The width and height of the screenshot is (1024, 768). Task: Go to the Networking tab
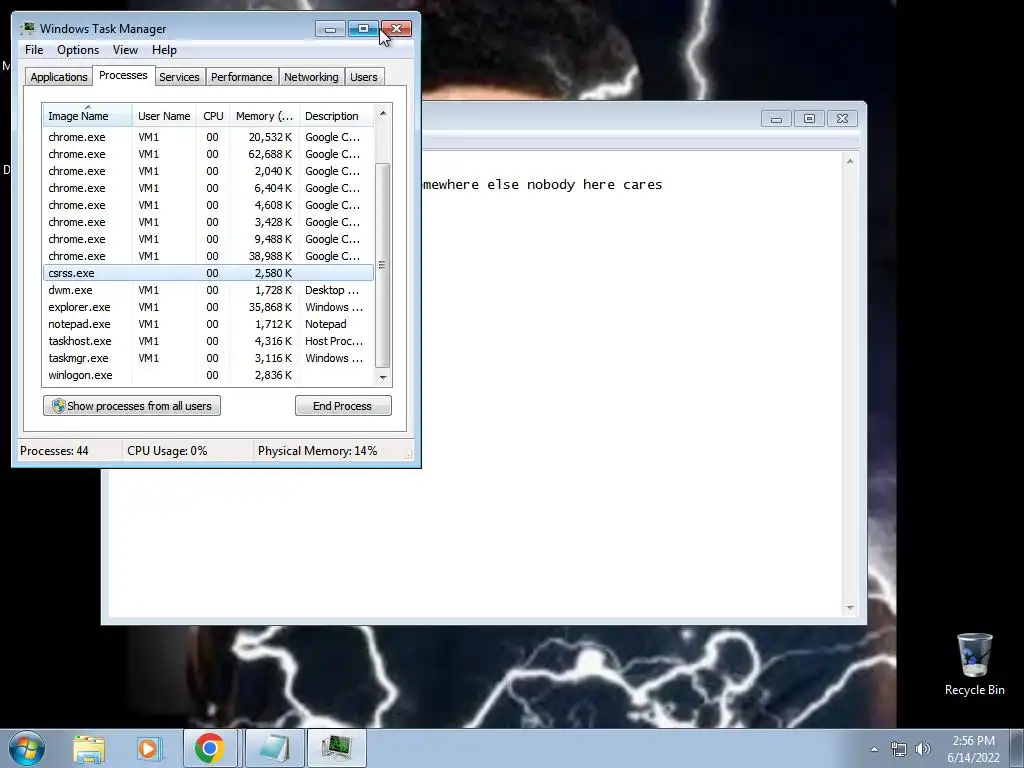(x=312, y=77)
